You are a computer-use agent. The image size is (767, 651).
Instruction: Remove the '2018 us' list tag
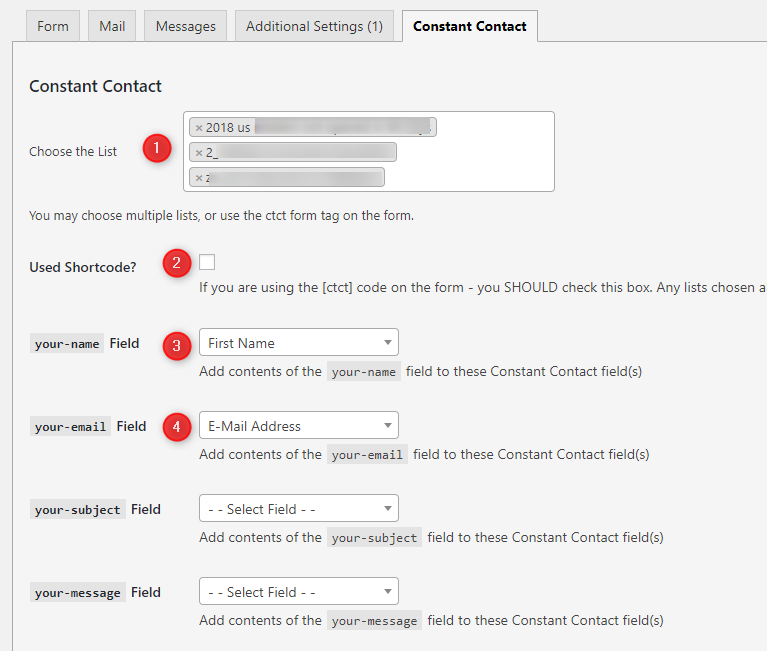199,128
